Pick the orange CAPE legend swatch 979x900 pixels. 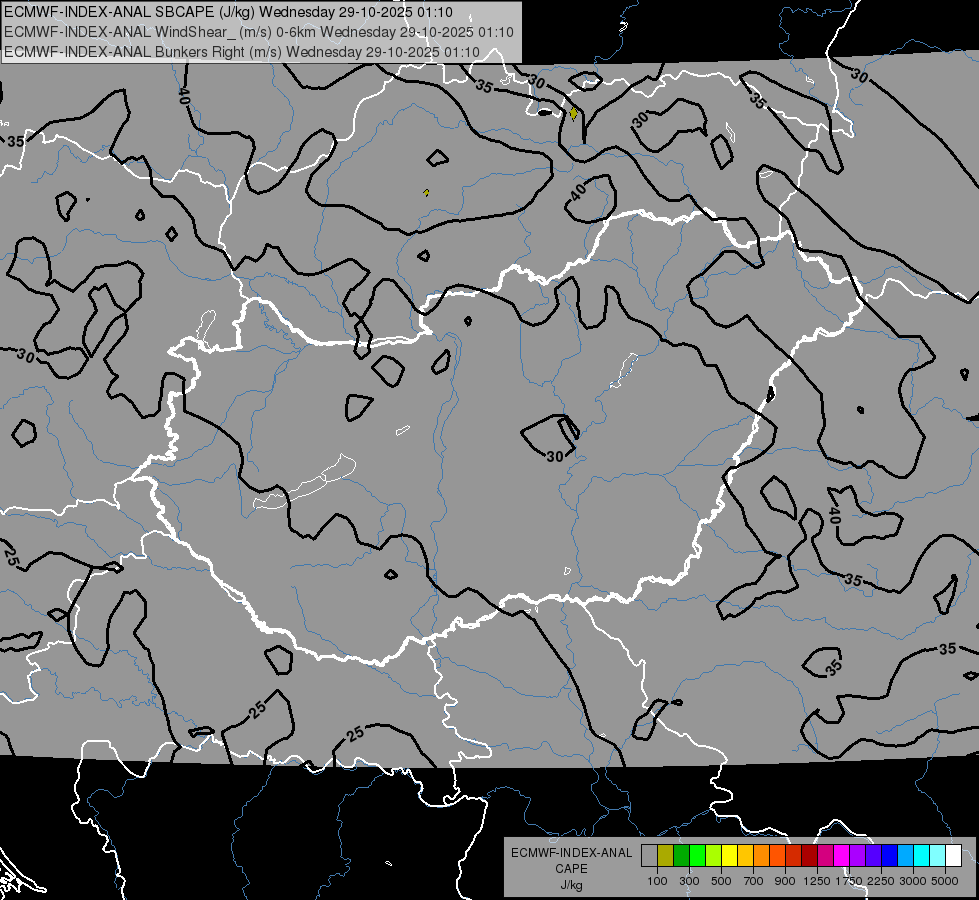(x=762, y=856)
